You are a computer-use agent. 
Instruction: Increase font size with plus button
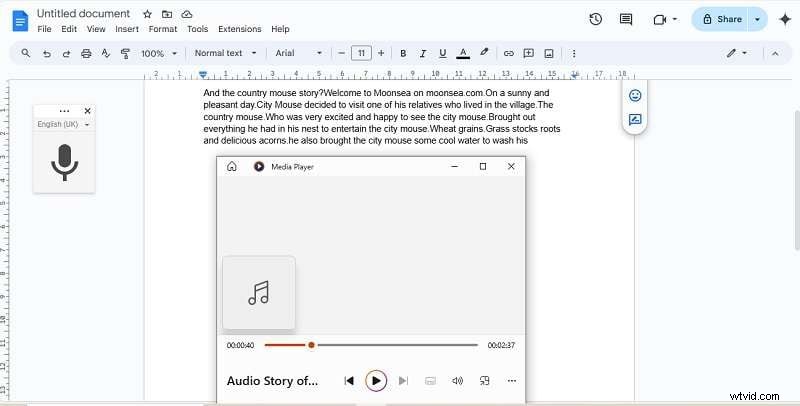381,53
